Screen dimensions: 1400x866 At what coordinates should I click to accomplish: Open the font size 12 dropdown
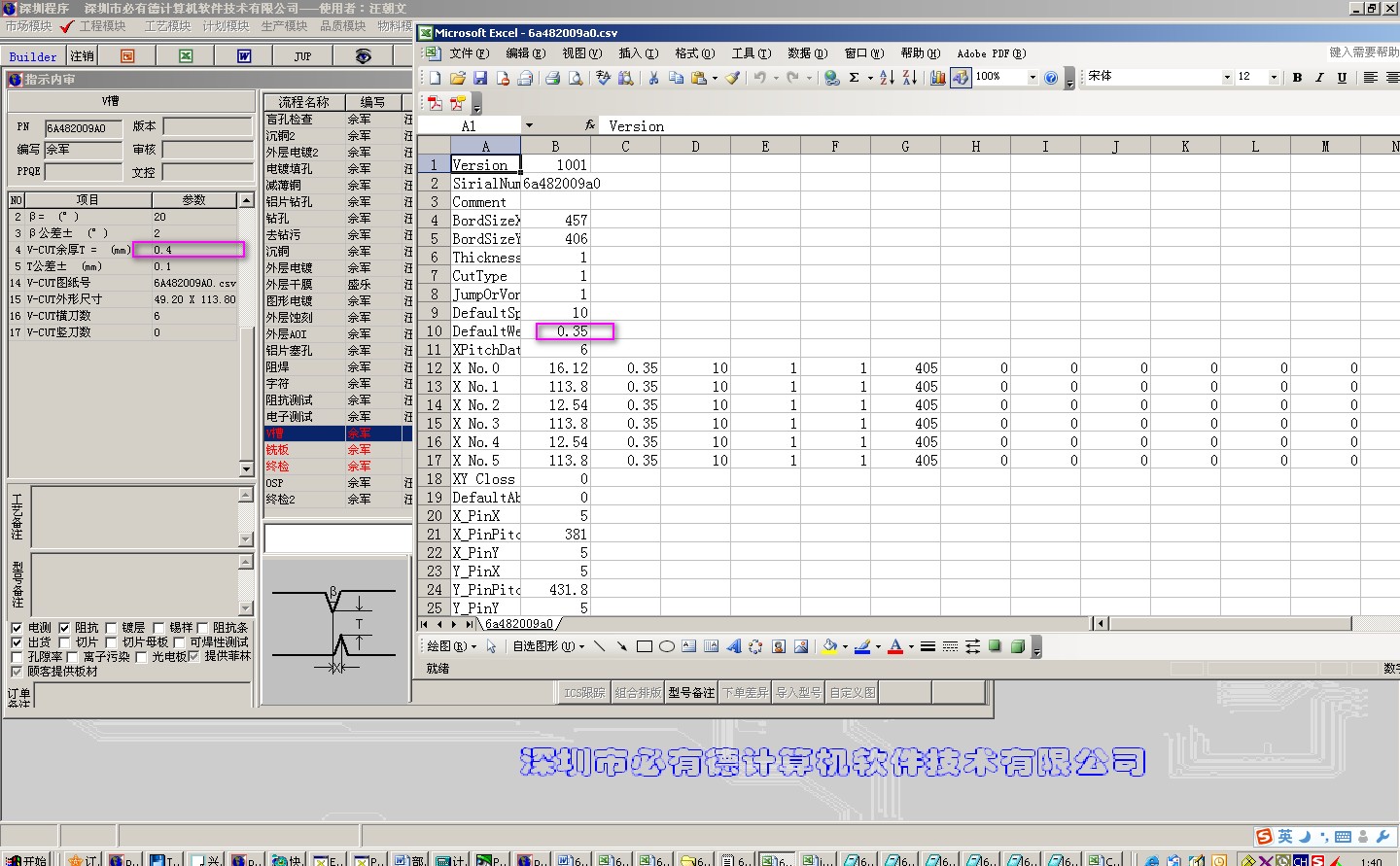click(x=1274, y=78)
